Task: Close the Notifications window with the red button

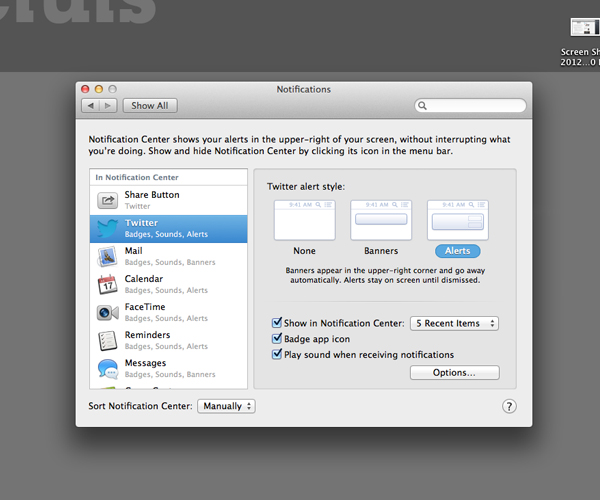Action: (x=85, y=89)
